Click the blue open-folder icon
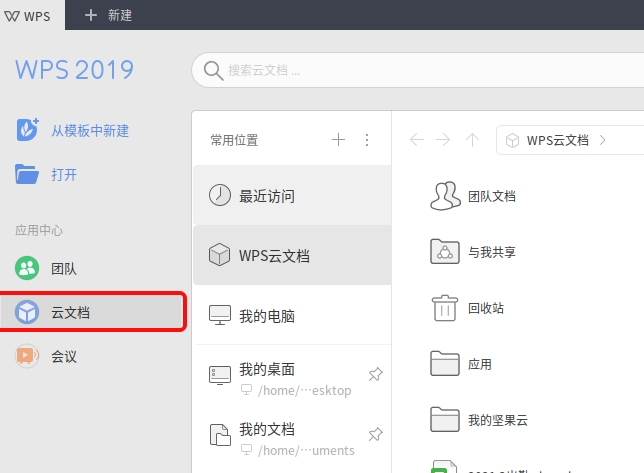Screen dimensions: 644x473 27,174
